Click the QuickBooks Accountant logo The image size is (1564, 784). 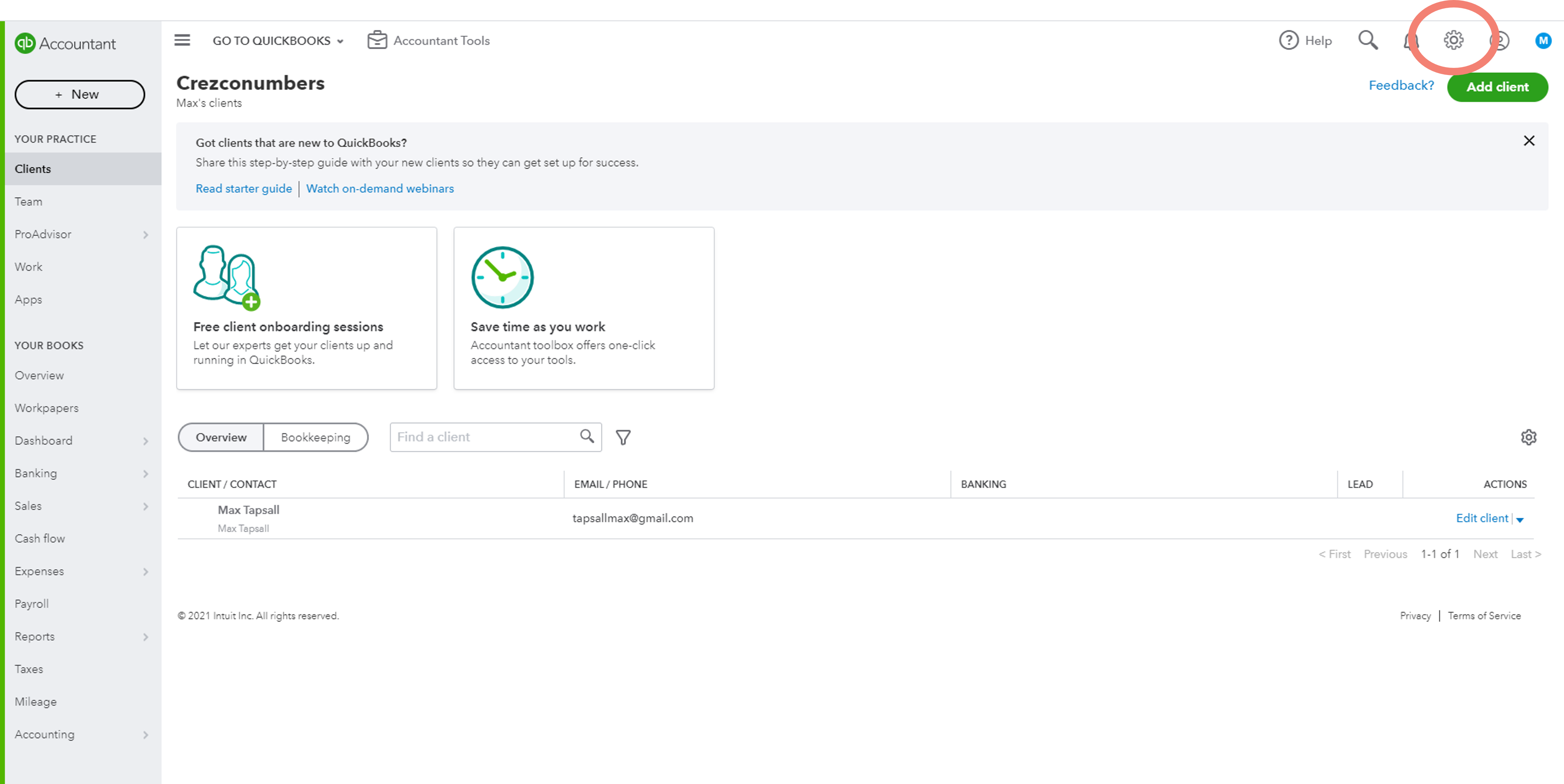pos(65,43)
